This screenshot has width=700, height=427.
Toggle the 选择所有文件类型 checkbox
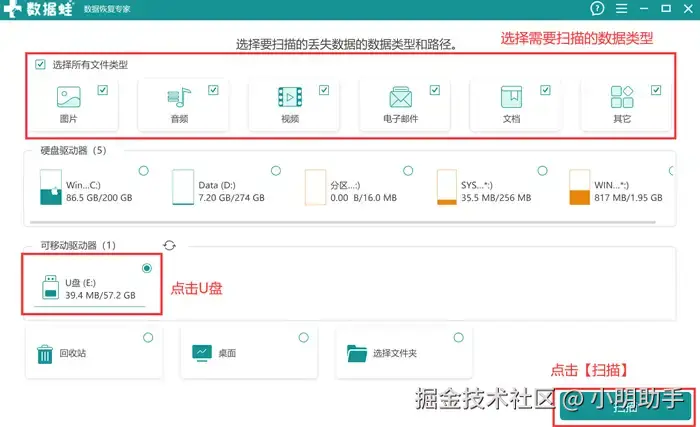[40, 64]
